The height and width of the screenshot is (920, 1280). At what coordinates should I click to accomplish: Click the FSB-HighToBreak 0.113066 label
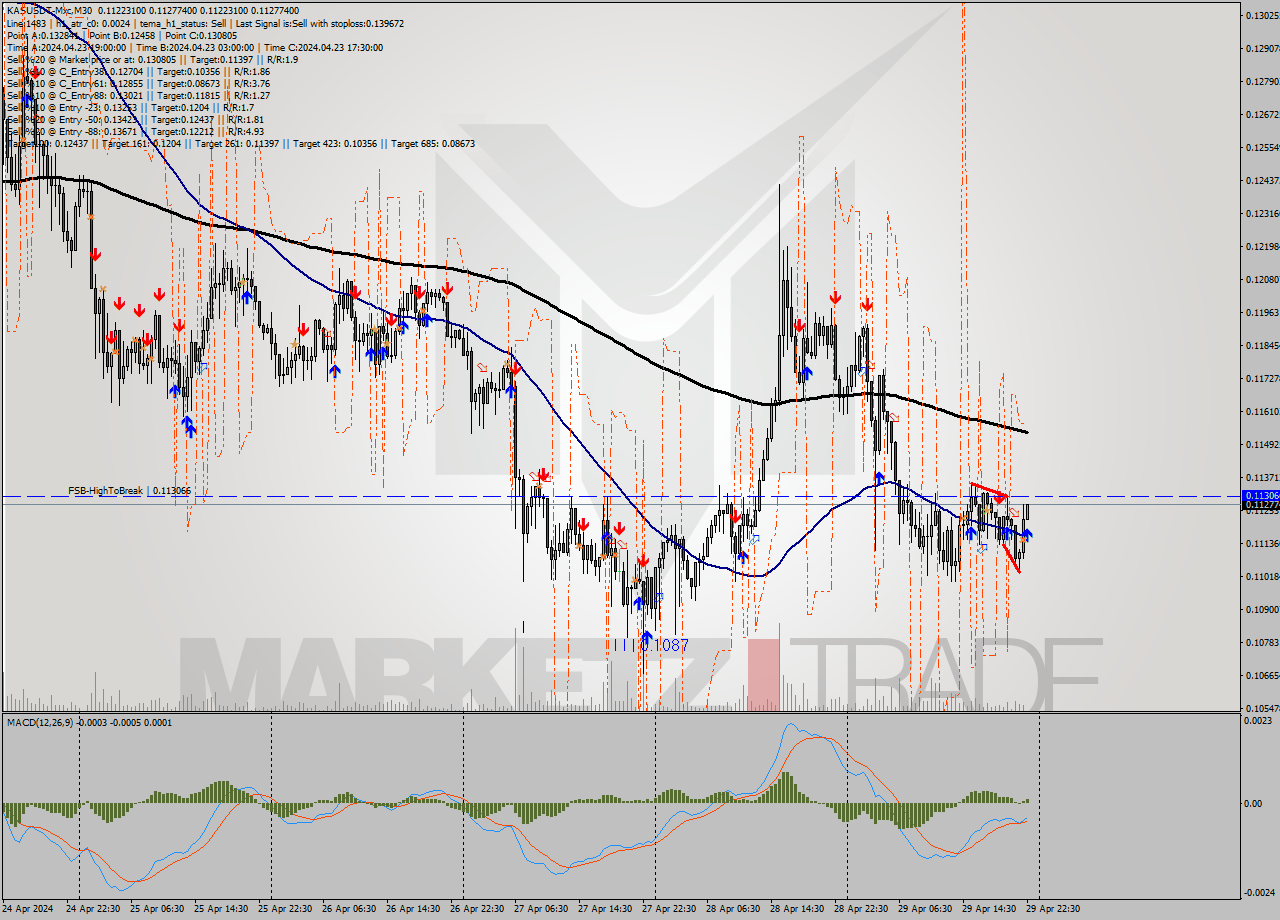tap(129, 491)
